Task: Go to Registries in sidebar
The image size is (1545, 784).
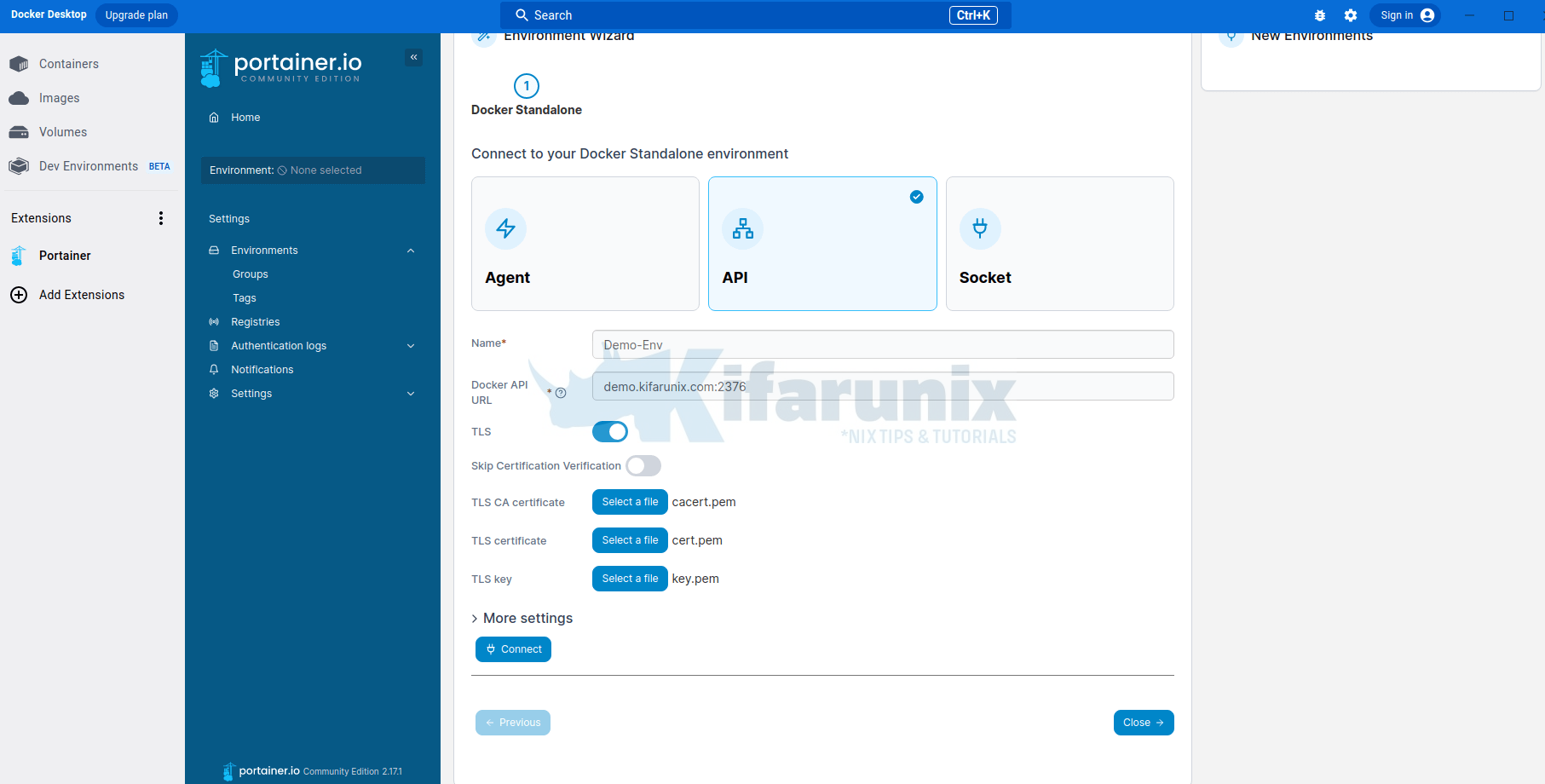Action: (256, 322)
